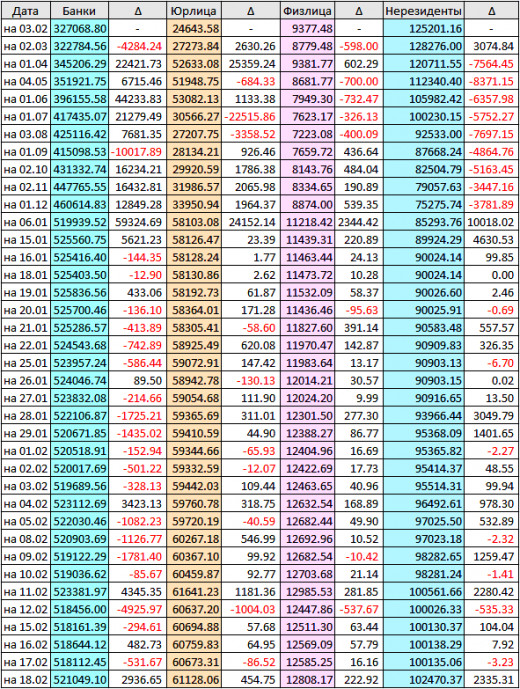Image resolution: width=520 pixels, height=689 pixels.
Task: Select the Юрлица column header
Action: (193, 11)
